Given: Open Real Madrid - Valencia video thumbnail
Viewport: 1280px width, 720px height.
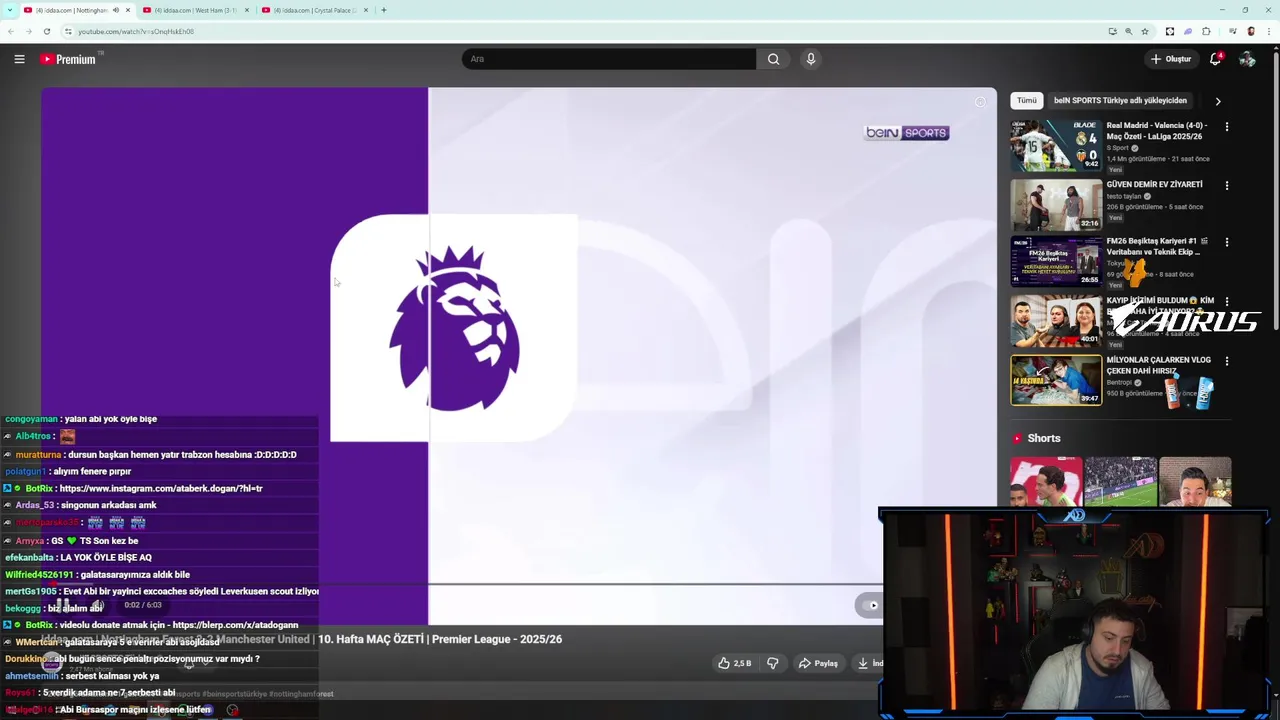Looking at the screenshot, I should click(1056, 146).
